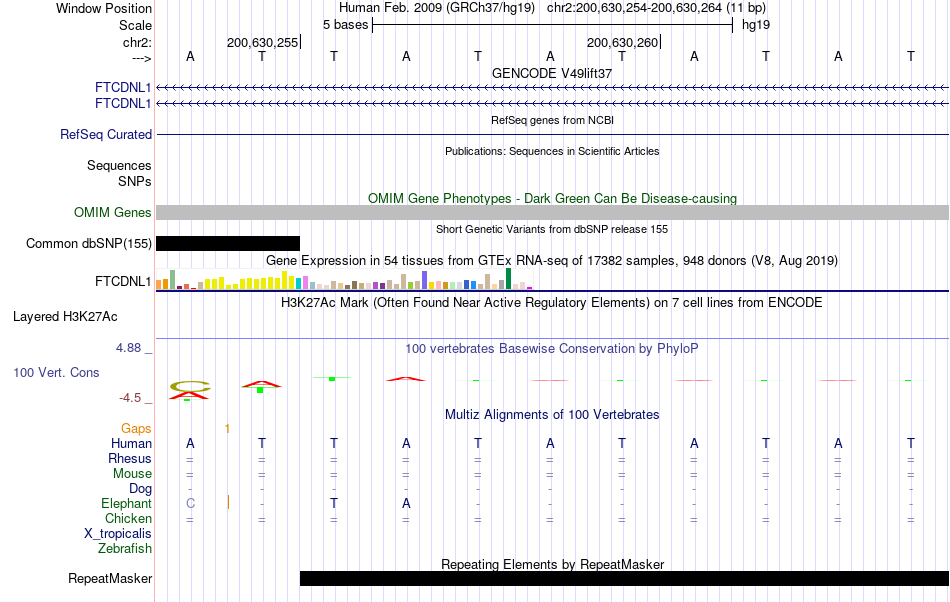The image size is (950, 602).
Task: Click the Human species label
Action: pyautogui.click(x=131, y=443)
